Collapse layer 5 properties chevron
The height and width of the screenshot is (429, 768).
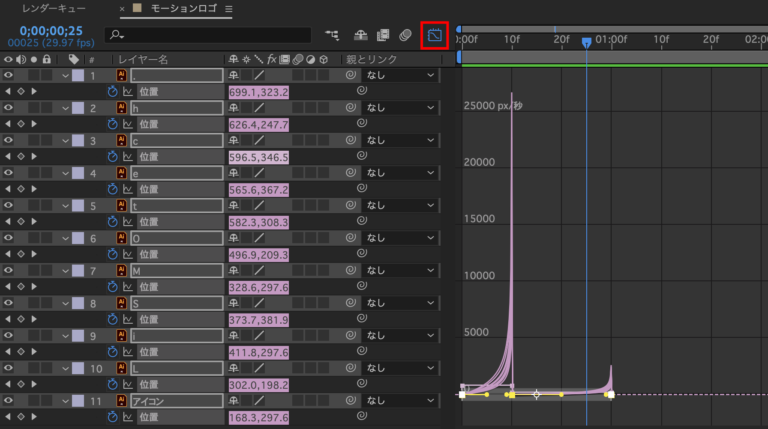tap(66, 205)
